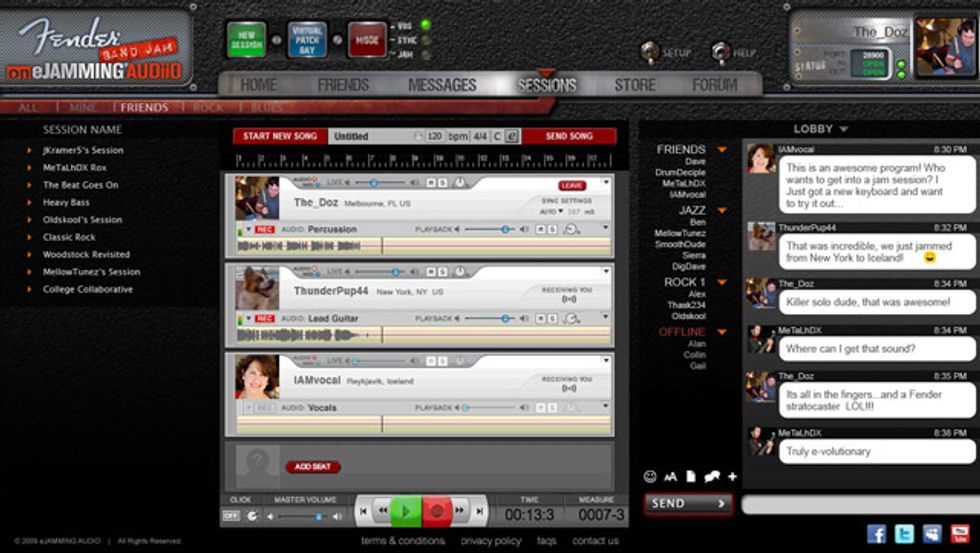Flip the HELP toggle switch

(x=721, y=52)
